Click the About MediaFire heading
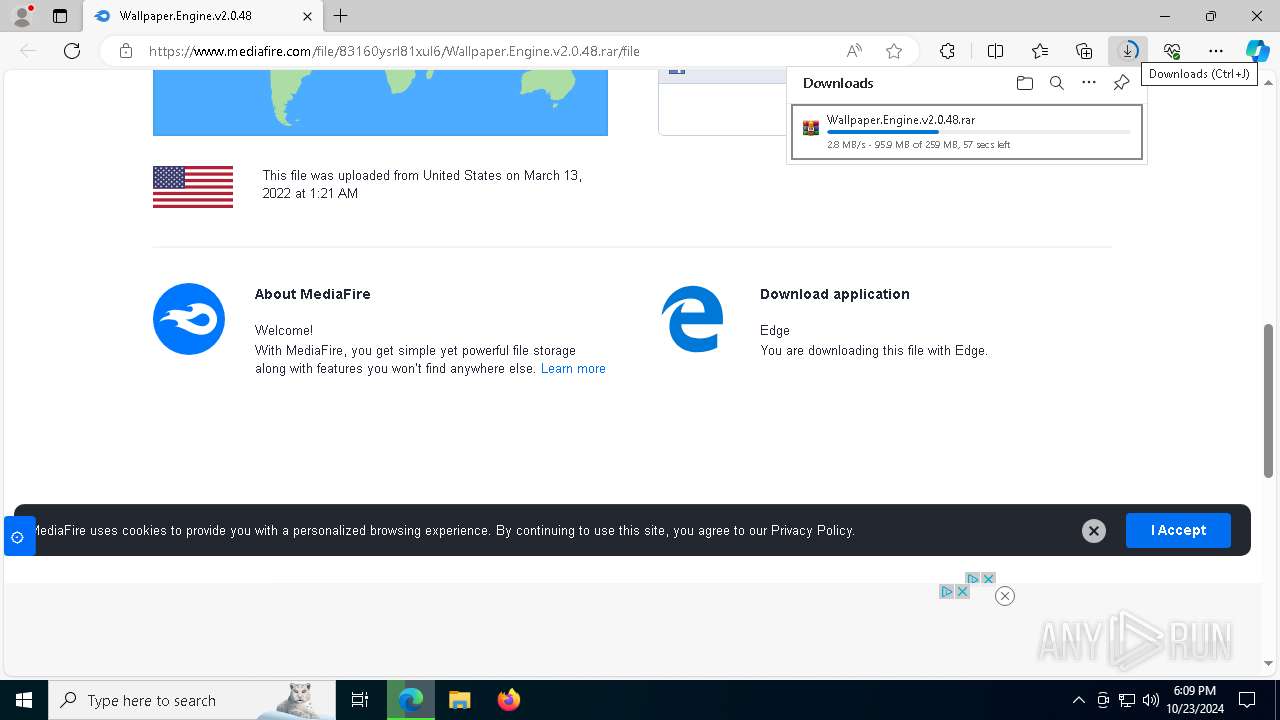1280x720 pixels. coord(312,294)
